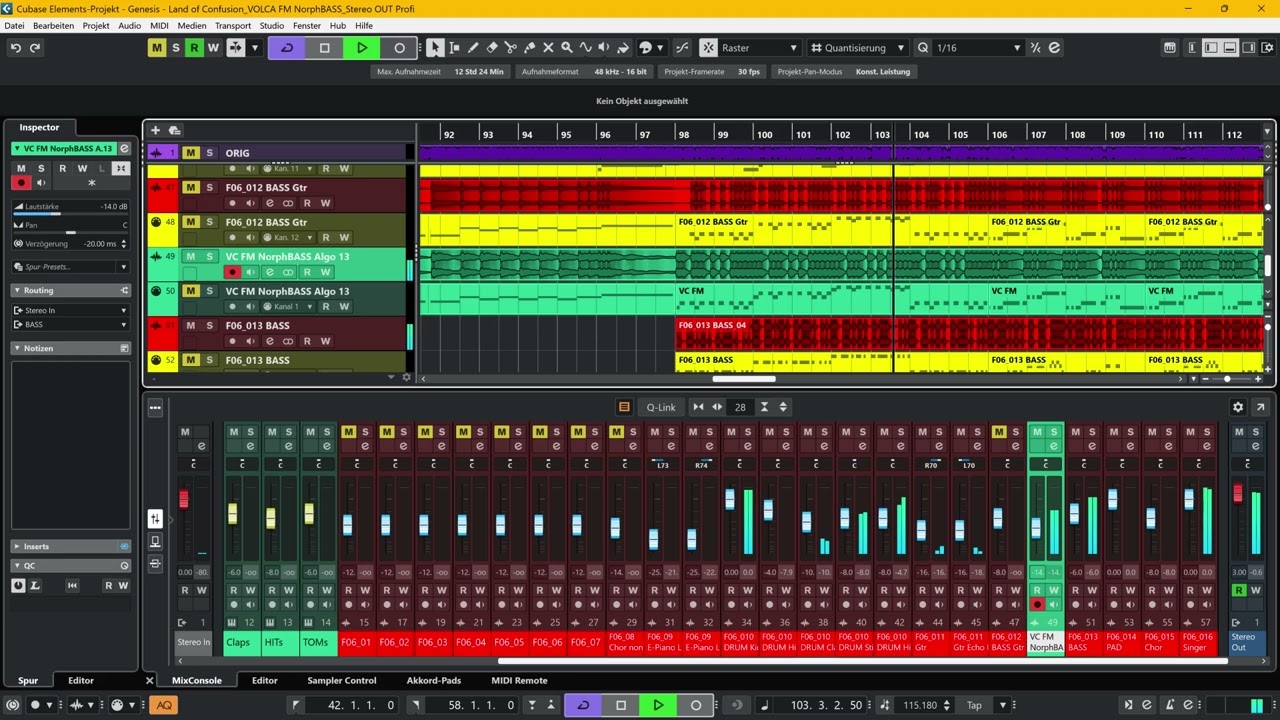Switch to Sampler Control tab
Viewport: 1280px width, 720px height.
342,680
